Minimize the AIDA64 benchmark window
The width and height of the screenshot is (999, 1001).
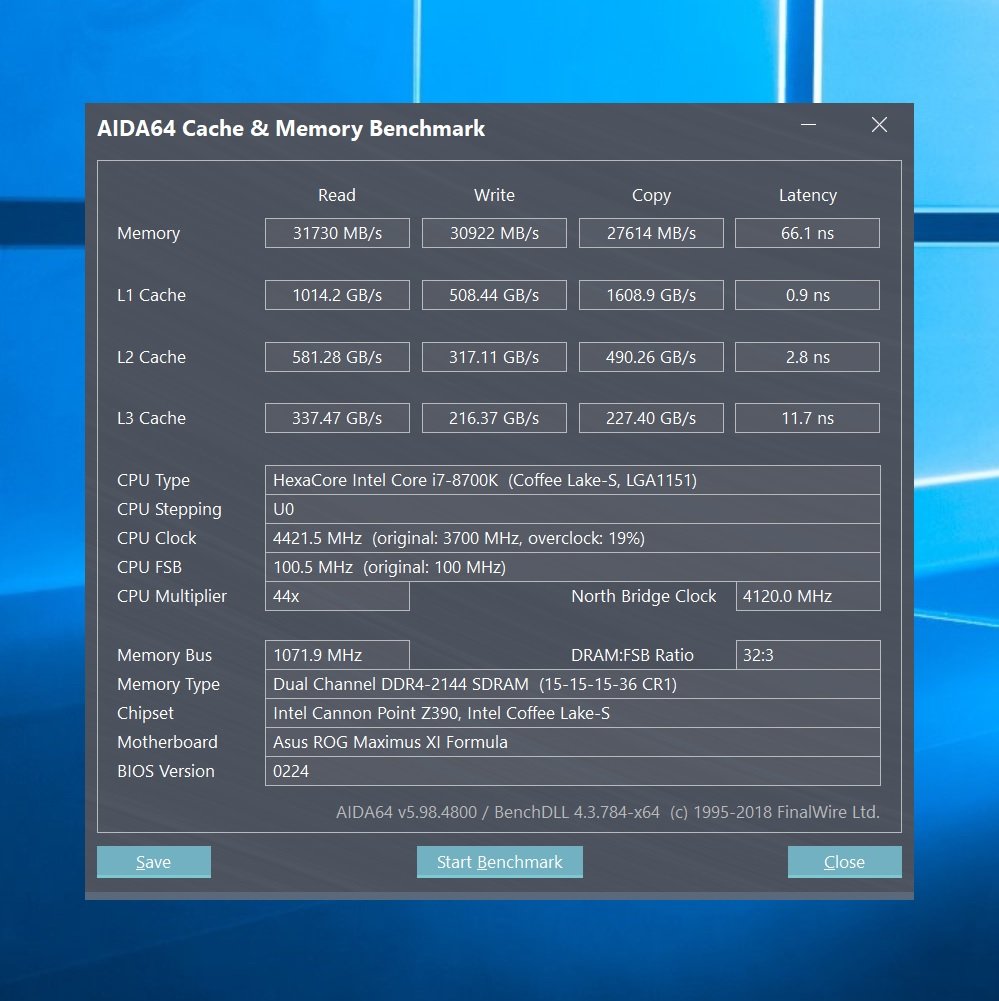(809, 124)
